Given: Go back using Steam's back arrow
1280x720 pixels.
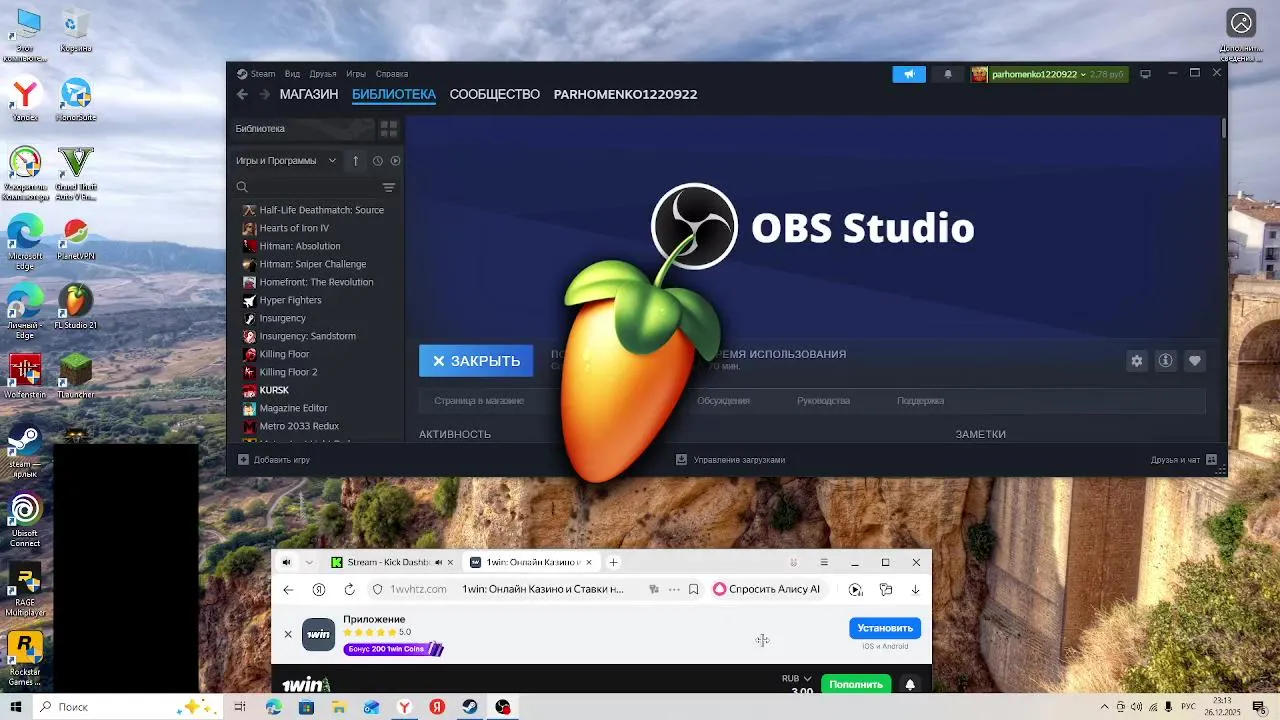Looking at the screenshot, I should [x=242, y=94].
